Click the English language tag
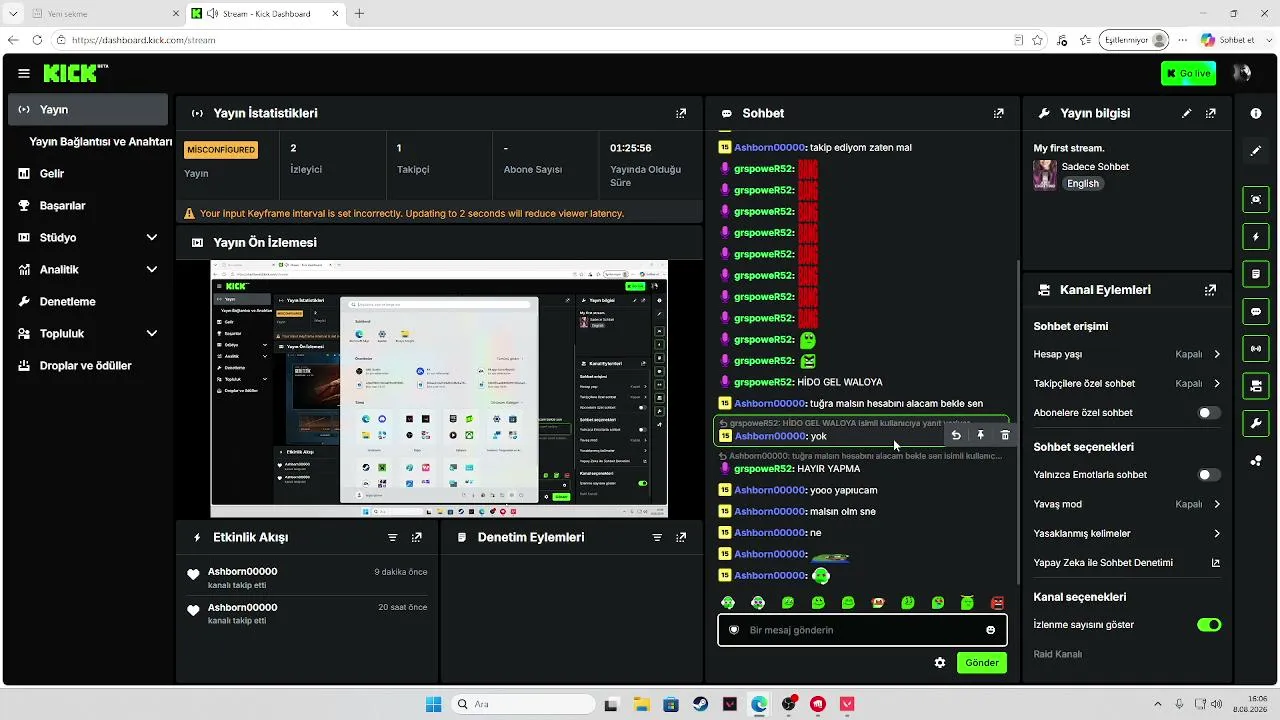1280x720 pixels. pyautogui.click(x=1083, y=184)
